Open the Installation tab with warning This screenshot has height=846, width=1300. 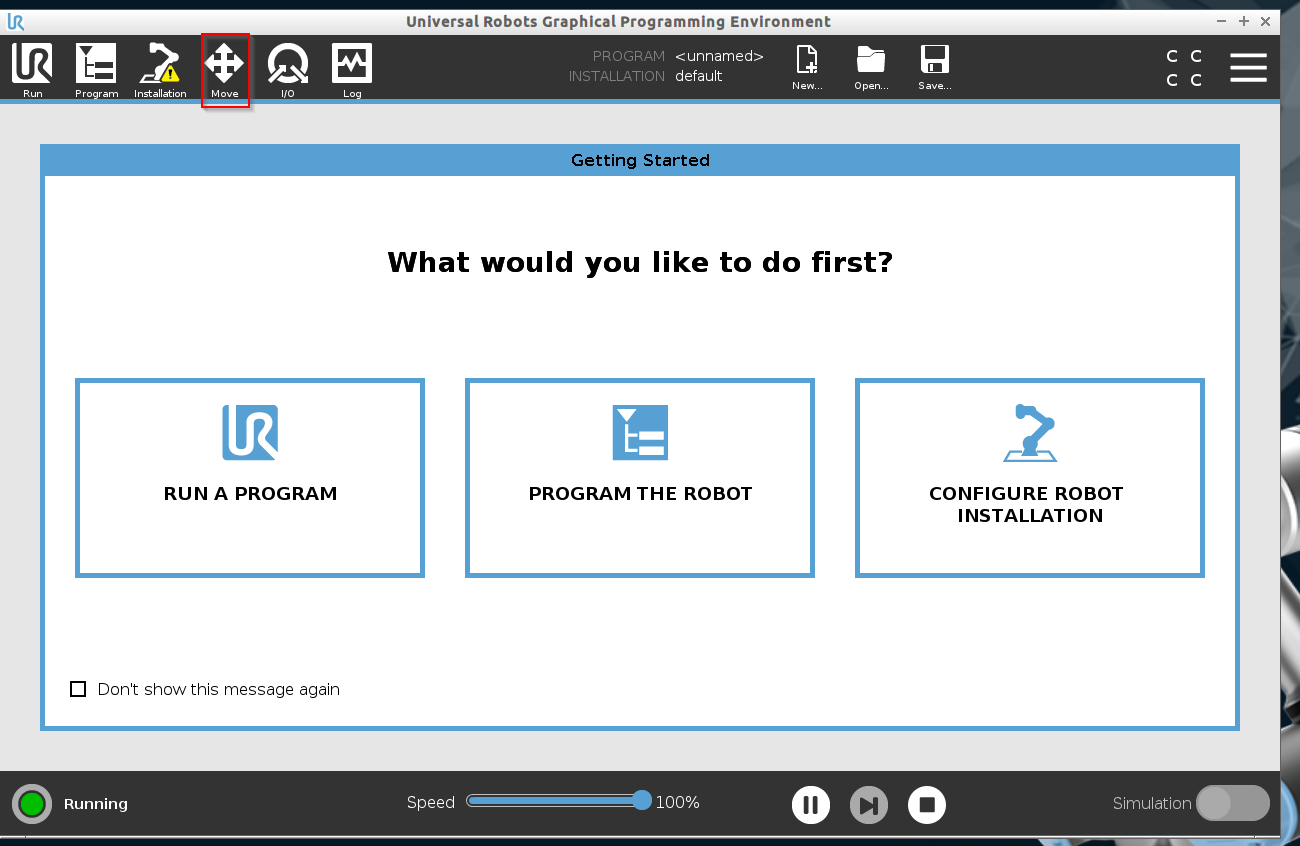pos(160,70)
